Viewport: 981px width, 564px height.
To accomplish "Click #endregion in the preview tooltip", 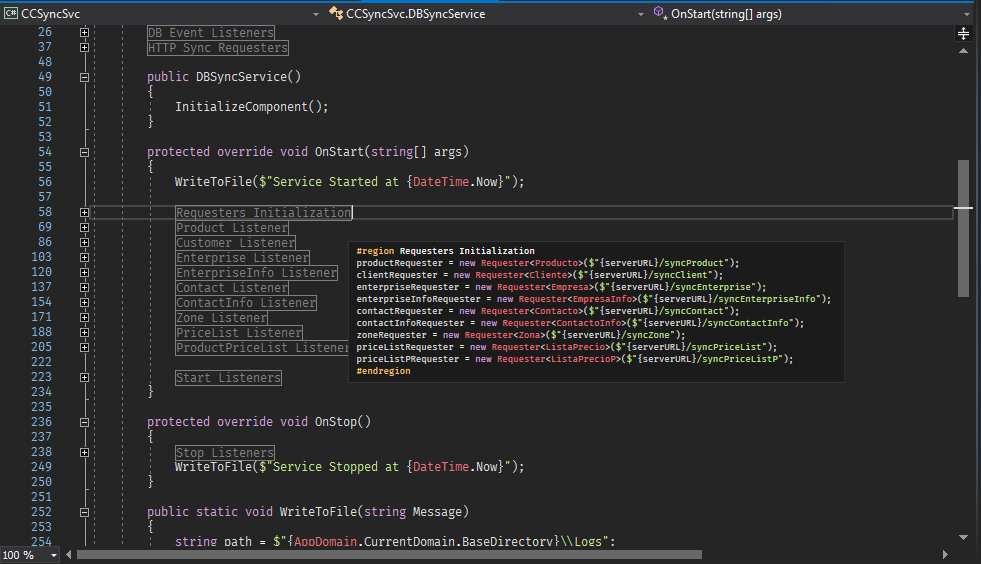I will pyautogui.click(x=384, y=371).
